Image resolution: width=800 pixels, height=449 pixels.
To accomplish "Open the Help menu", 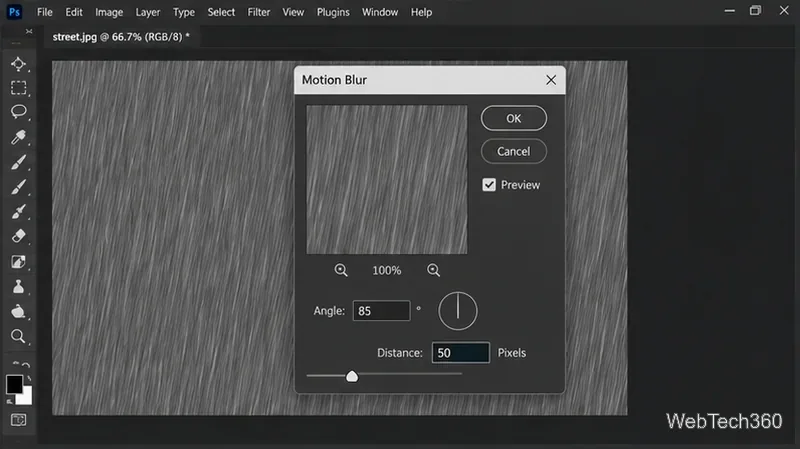I will [x=421, y=12].
